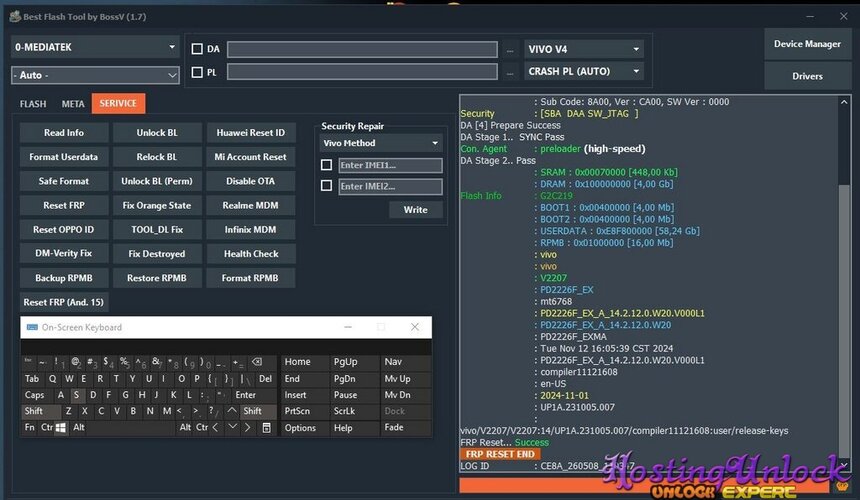Minimize the On-Screen Keyboard window
The width and height of the screenshot is (860, 500).
pos(348,327)
